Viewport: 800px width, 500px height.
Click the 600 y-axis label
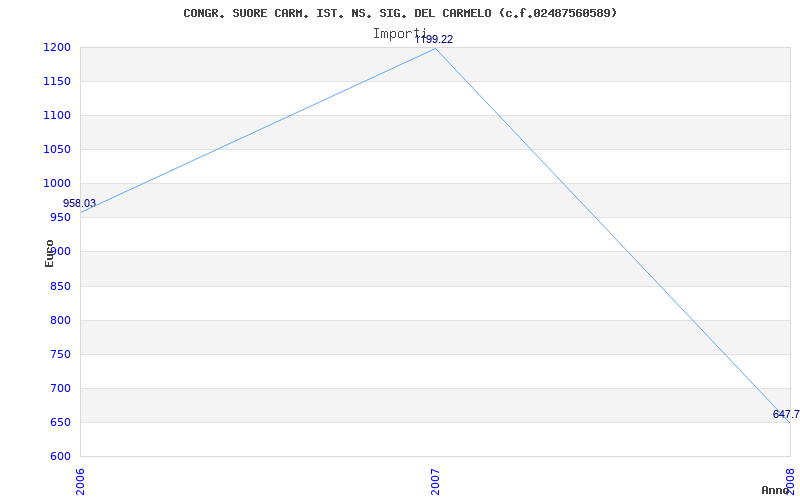[60, 457]
